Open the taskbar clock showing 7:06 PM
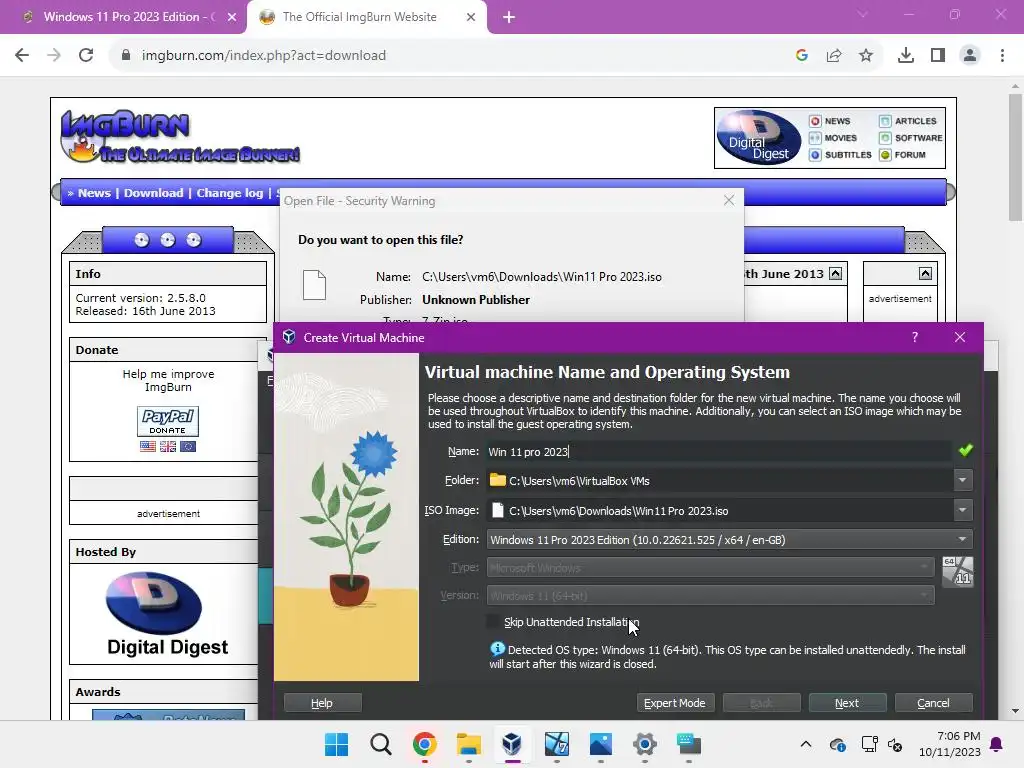This screenshot has width=1024, height=768. [950, 744]
